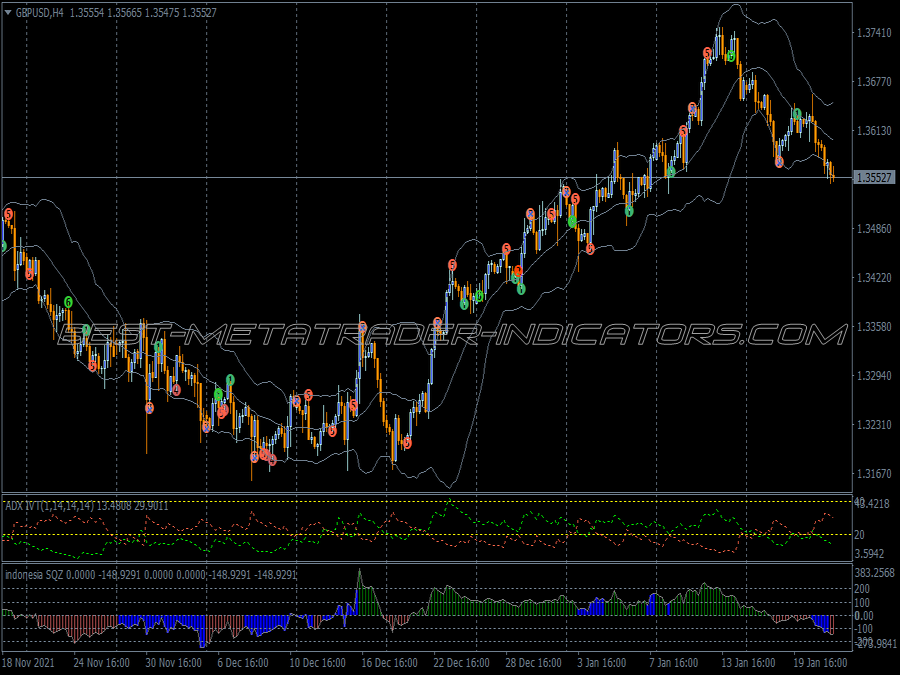Click the 10 Dec 16:00 time label

pyautogui.click(x=317, y=662)
